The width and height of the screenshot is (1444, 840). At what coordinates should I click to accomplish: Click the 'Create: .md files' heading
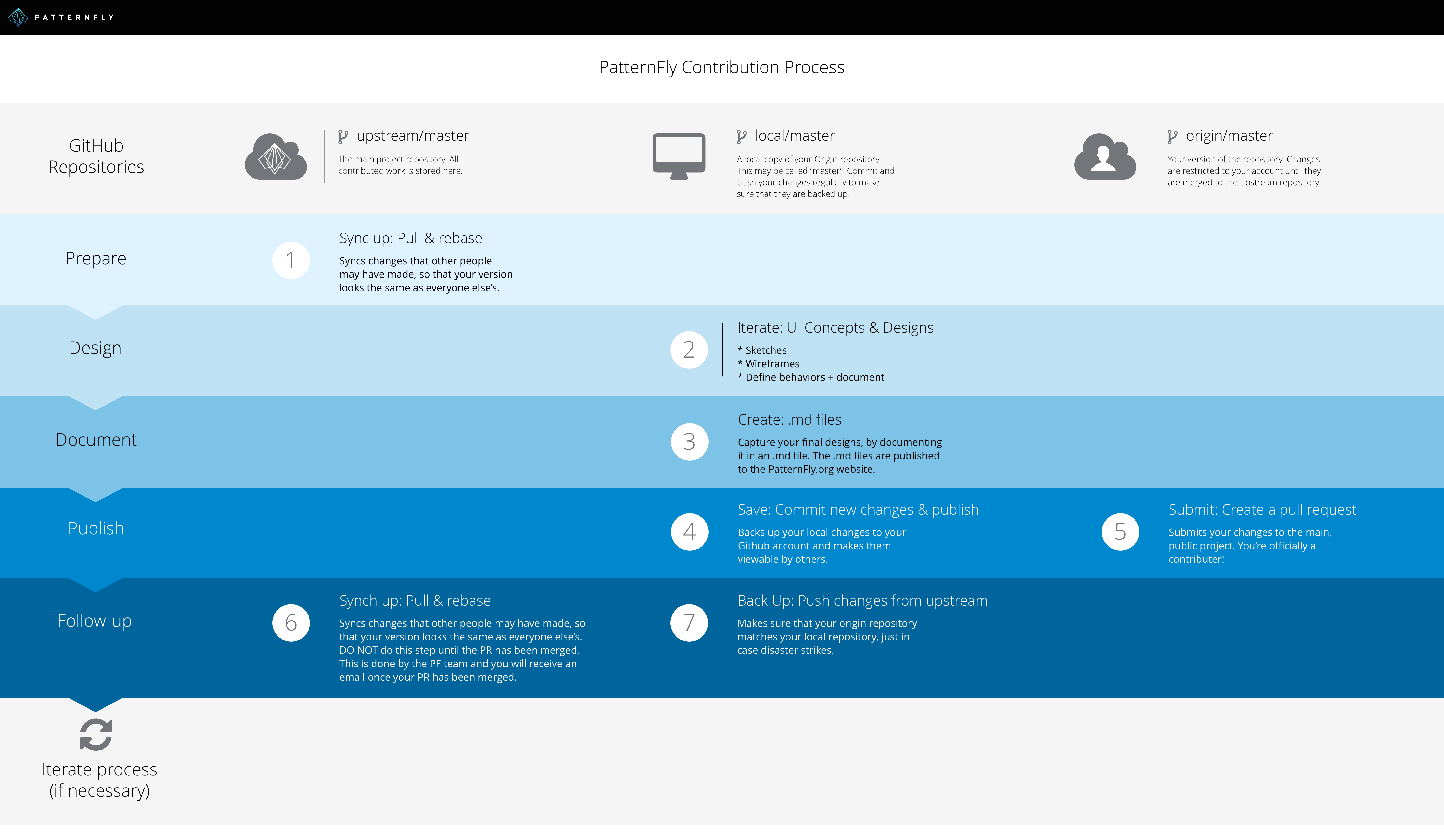[x=790, y=420]
